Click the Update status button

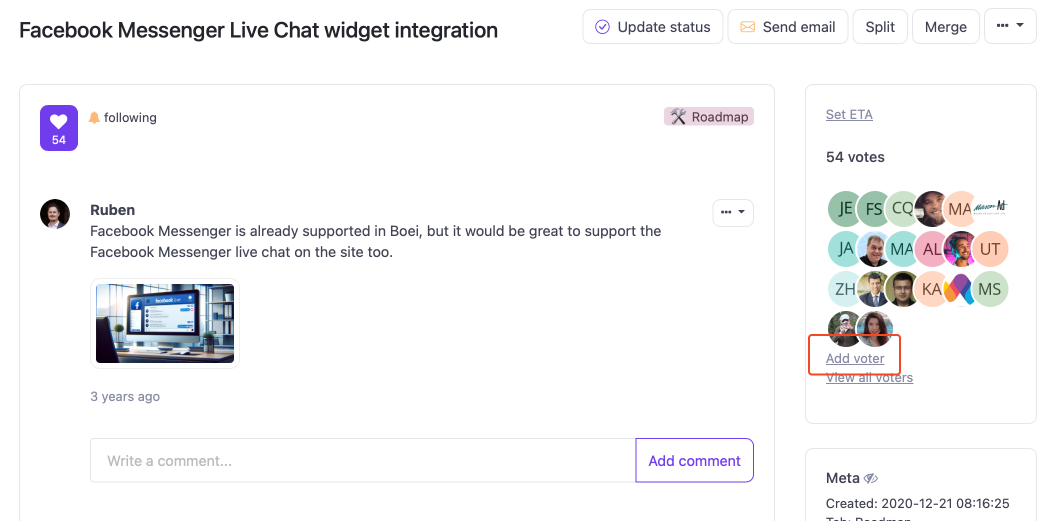tap(652, 27)
